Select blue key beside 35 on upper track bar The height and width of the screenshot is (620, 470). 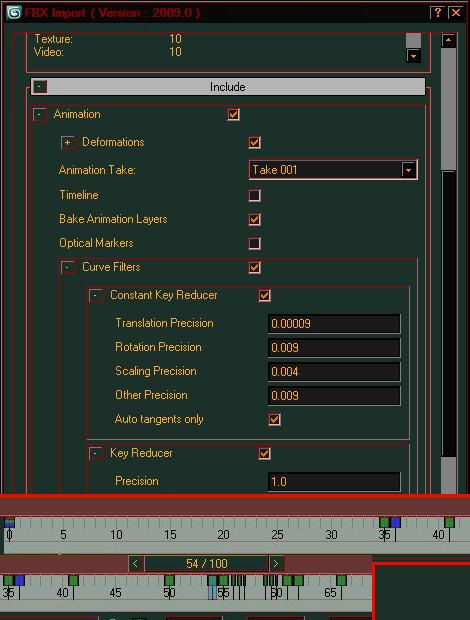(395, 522)
